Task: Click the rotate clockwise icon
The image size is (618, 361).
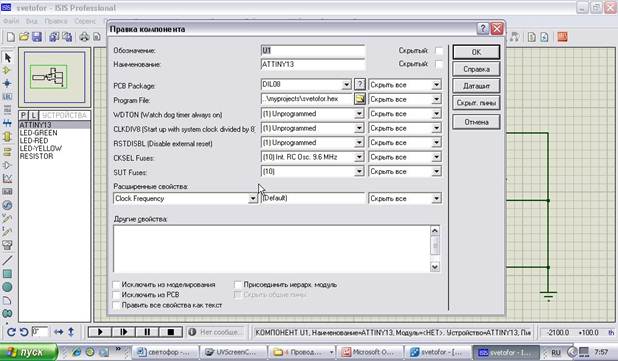Action: click(11, 332)
